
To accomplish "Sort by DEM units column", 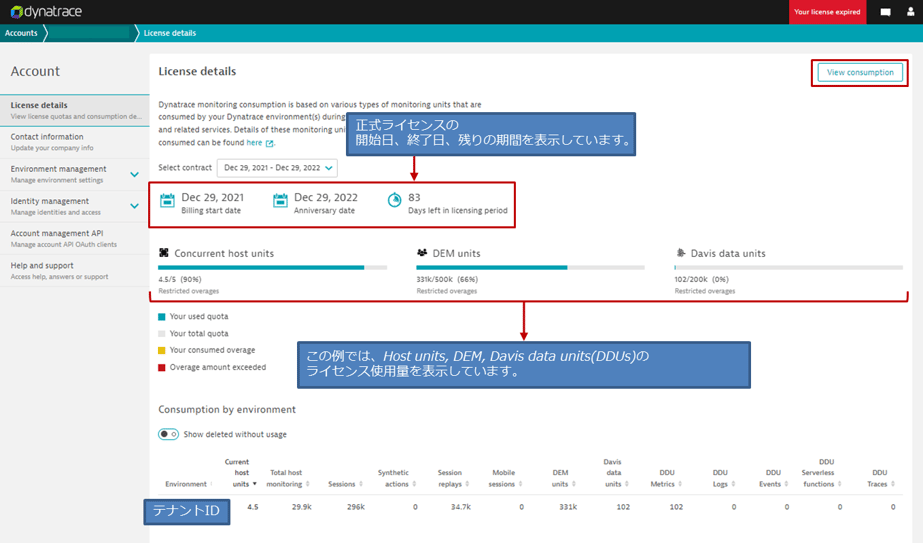I will [563, 478].
